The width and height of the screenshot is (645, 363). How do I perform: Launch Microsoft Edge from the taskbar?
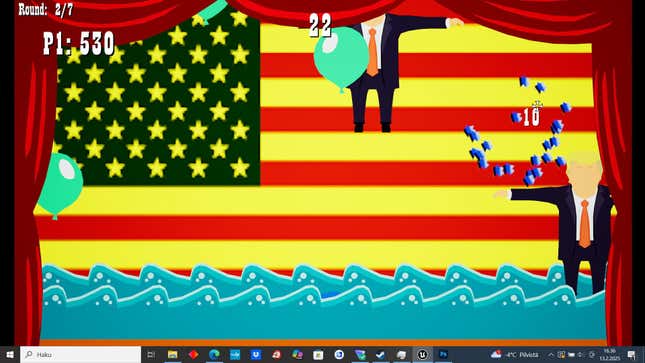coord(214,354)
